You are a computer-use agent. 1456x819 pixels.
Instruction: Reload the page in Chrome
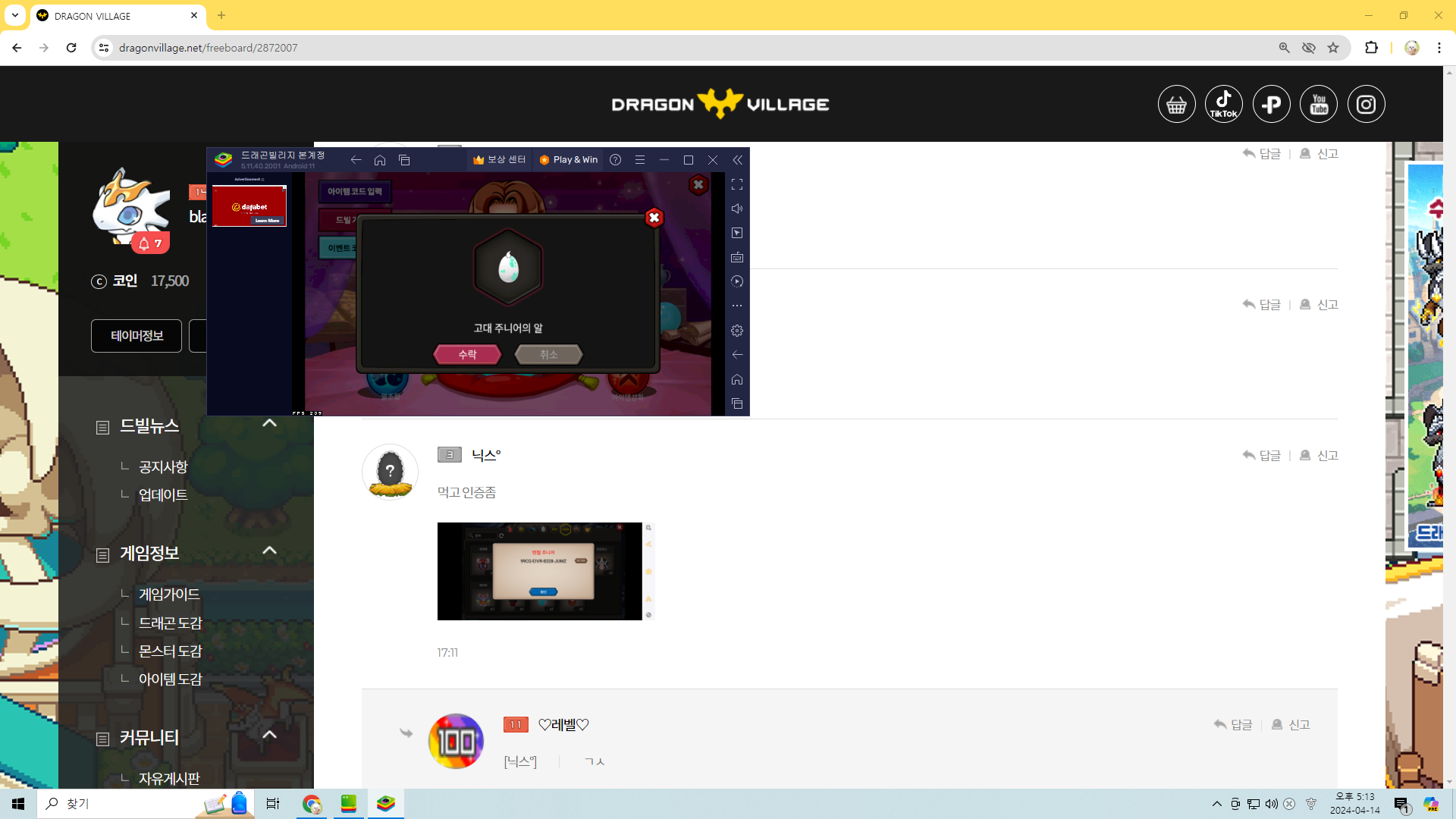pyautogui.click(x=71, y=48)
